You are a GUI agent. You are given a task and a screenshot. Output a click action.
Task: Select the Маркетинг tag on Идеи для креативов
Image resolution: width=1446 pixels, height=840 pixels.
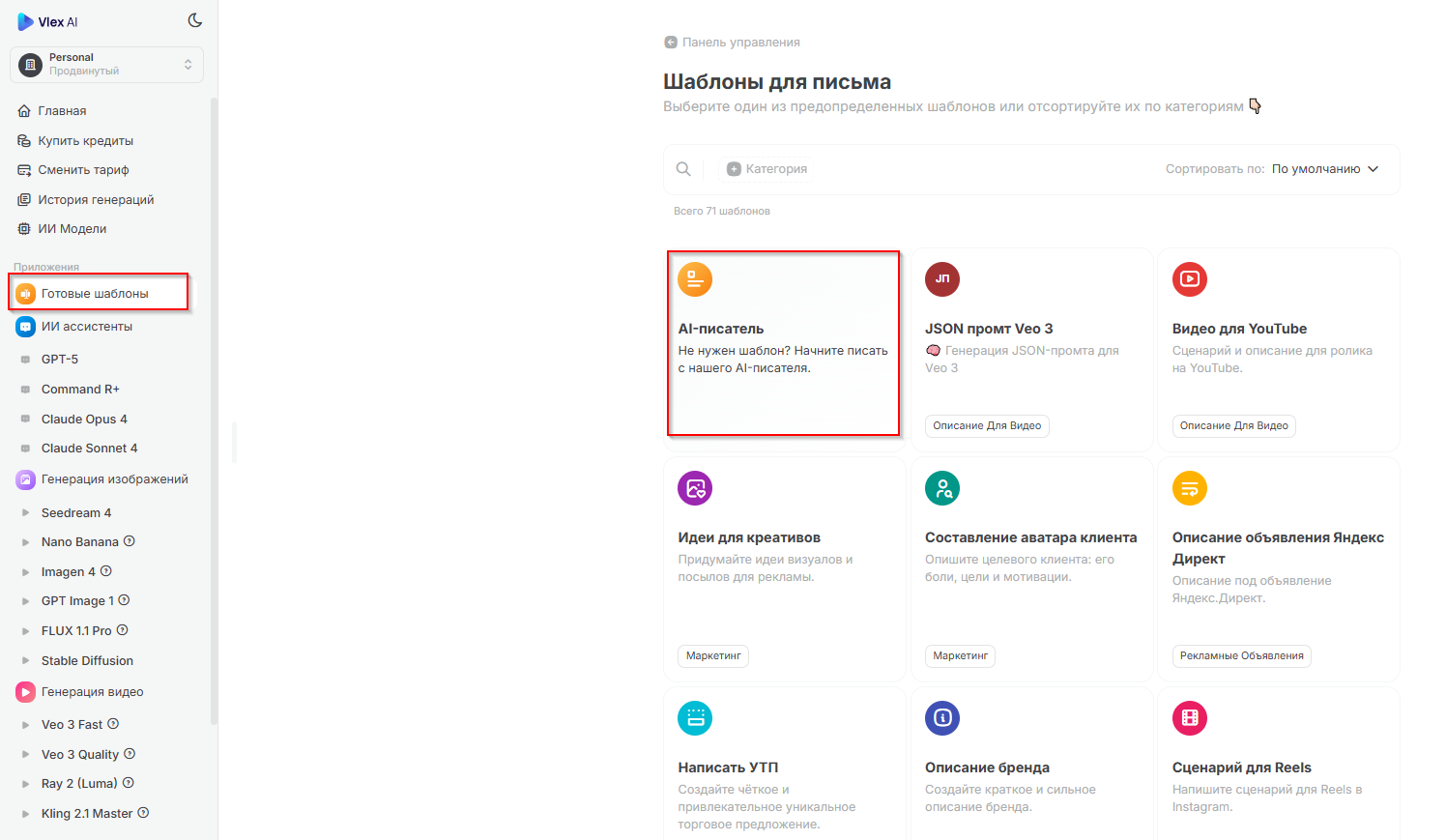(713, 656)
